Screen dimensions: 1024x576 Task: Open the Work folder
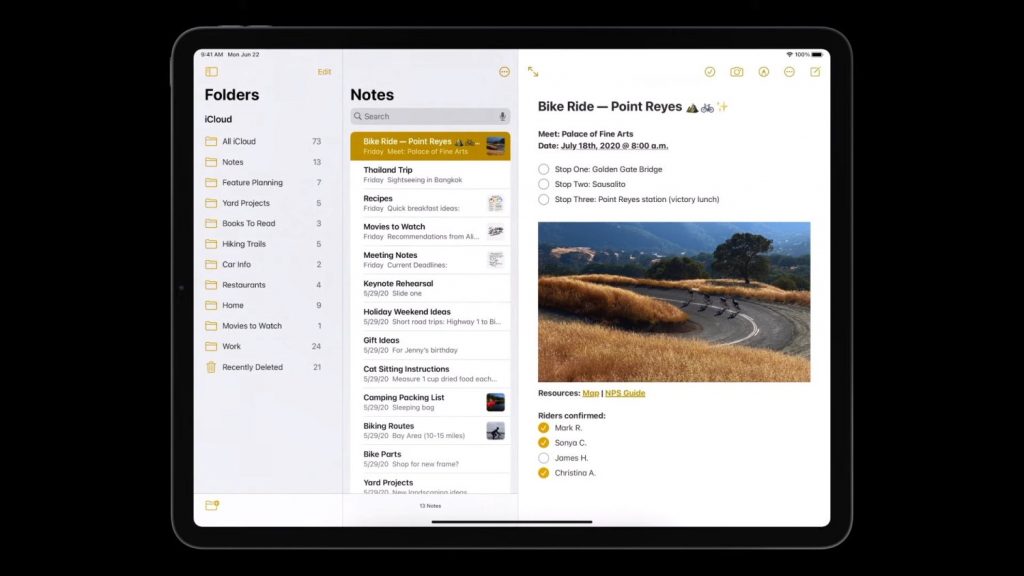tap(263, 346)
